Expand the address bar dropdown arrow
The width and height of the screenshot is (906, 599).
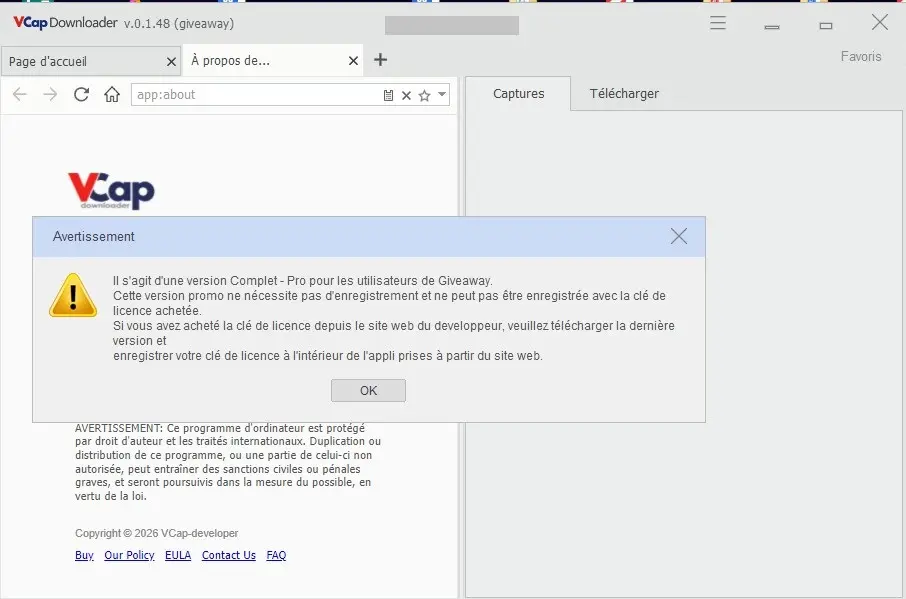pyautogui.click(x=442, y=94)
